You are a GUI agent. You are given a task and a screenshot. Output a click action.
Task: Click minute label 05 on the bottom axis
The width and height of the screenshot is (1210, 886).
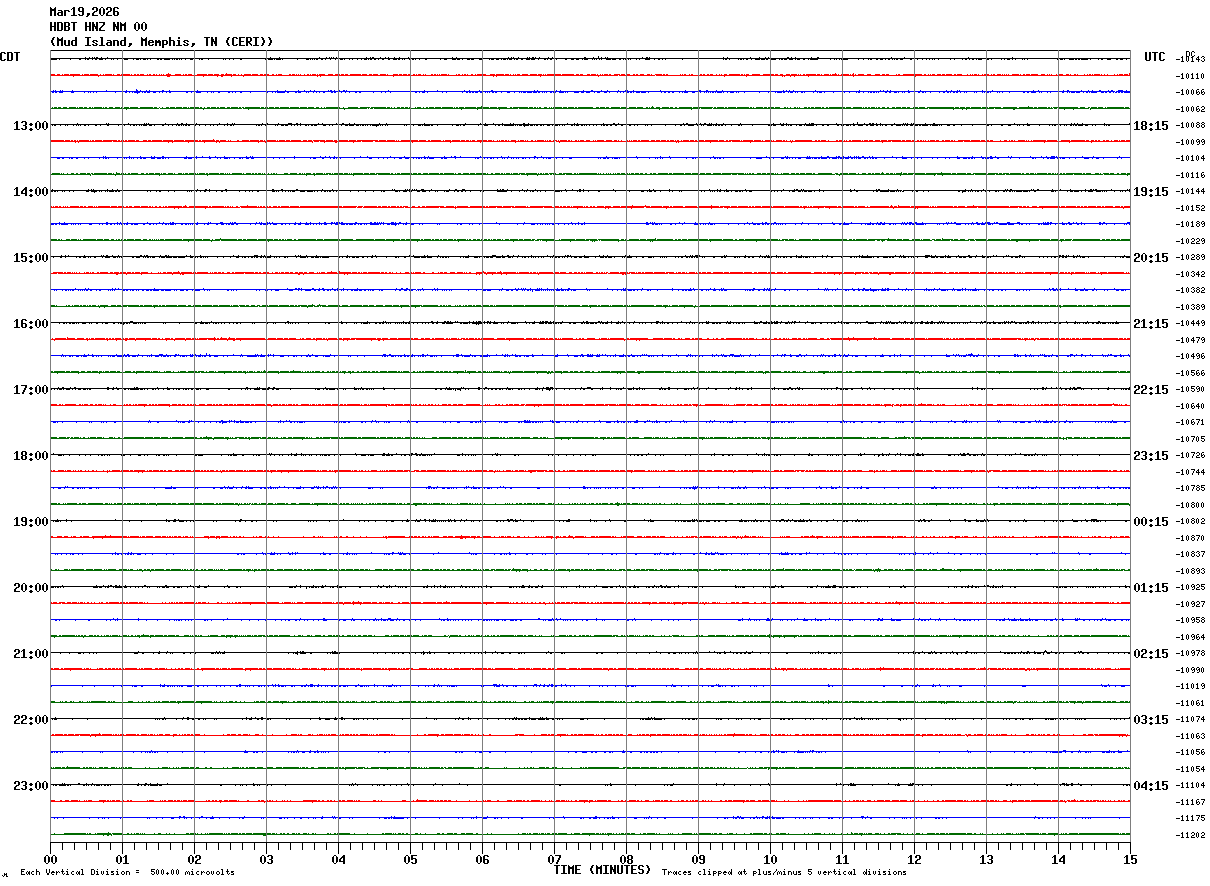click(410, 859)
